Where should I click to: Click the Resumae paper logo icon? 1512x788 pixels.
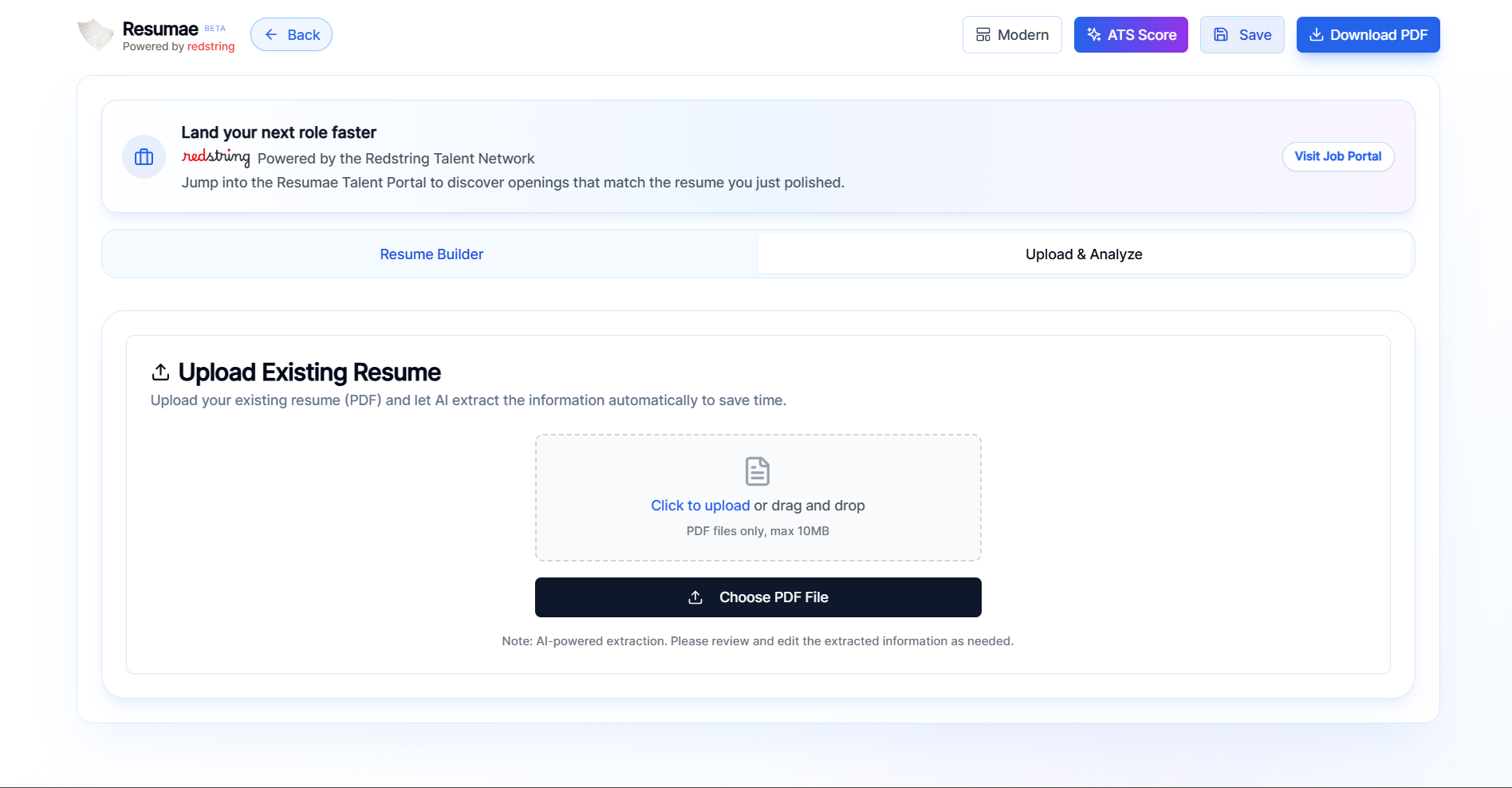[x=94, y=34]
